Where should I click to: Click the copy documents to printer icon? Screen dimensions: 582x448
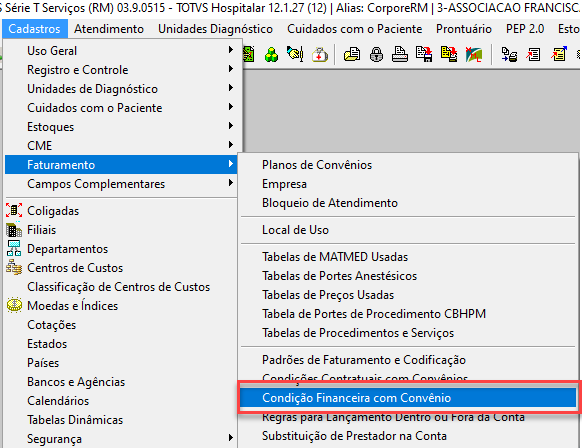[x=509, y=55]
